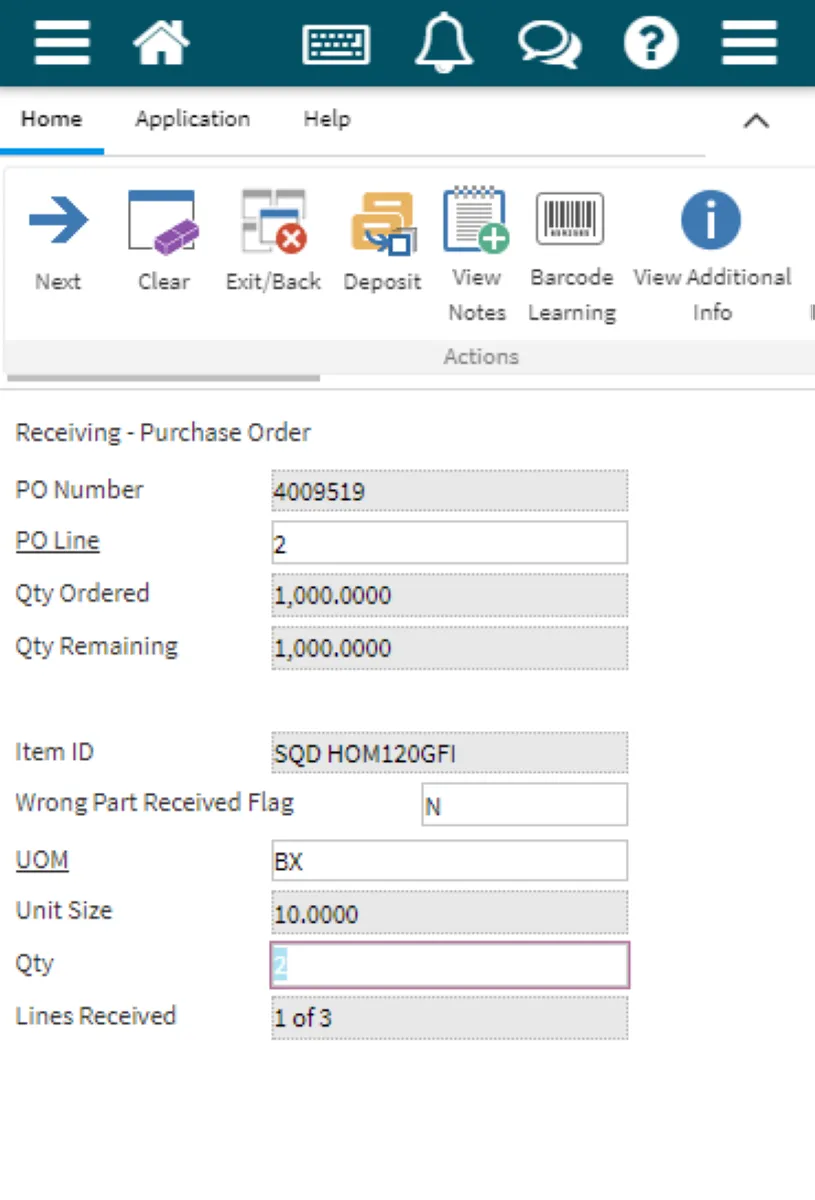815x1200 pixels.
Task: Collapse the ribbon with the chevron
Action: 756,121
